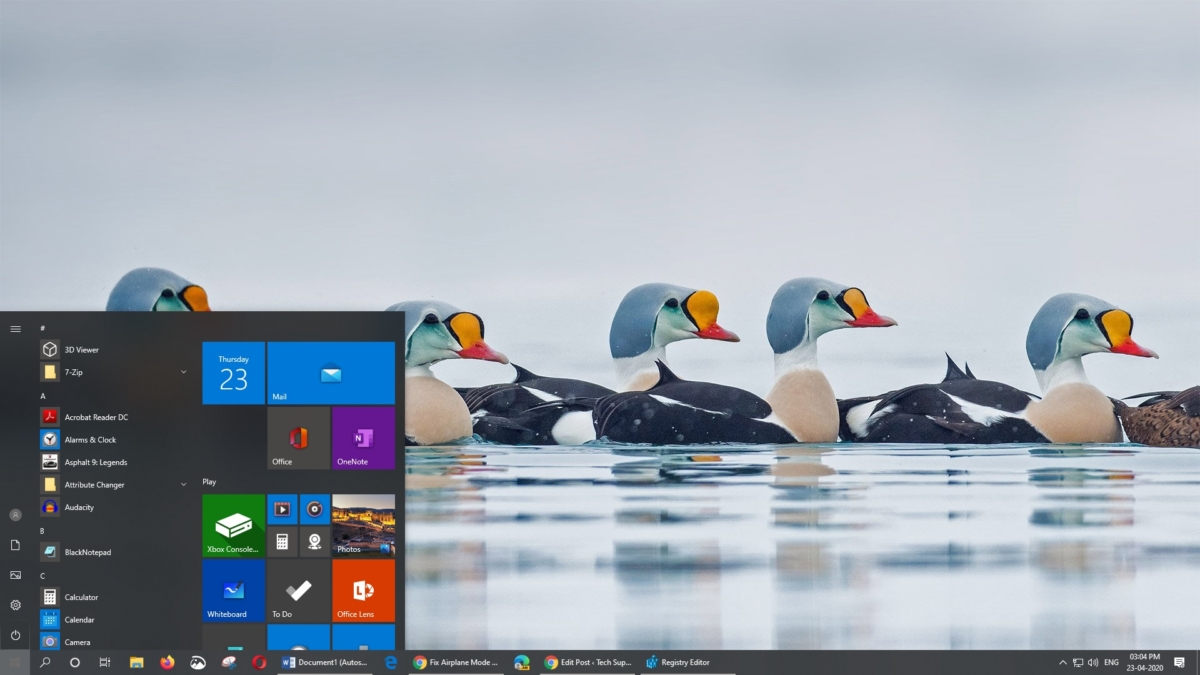The image size is (1200, 675).
Task: Expand the Attribute Changer folder entry
Action: 182,484
